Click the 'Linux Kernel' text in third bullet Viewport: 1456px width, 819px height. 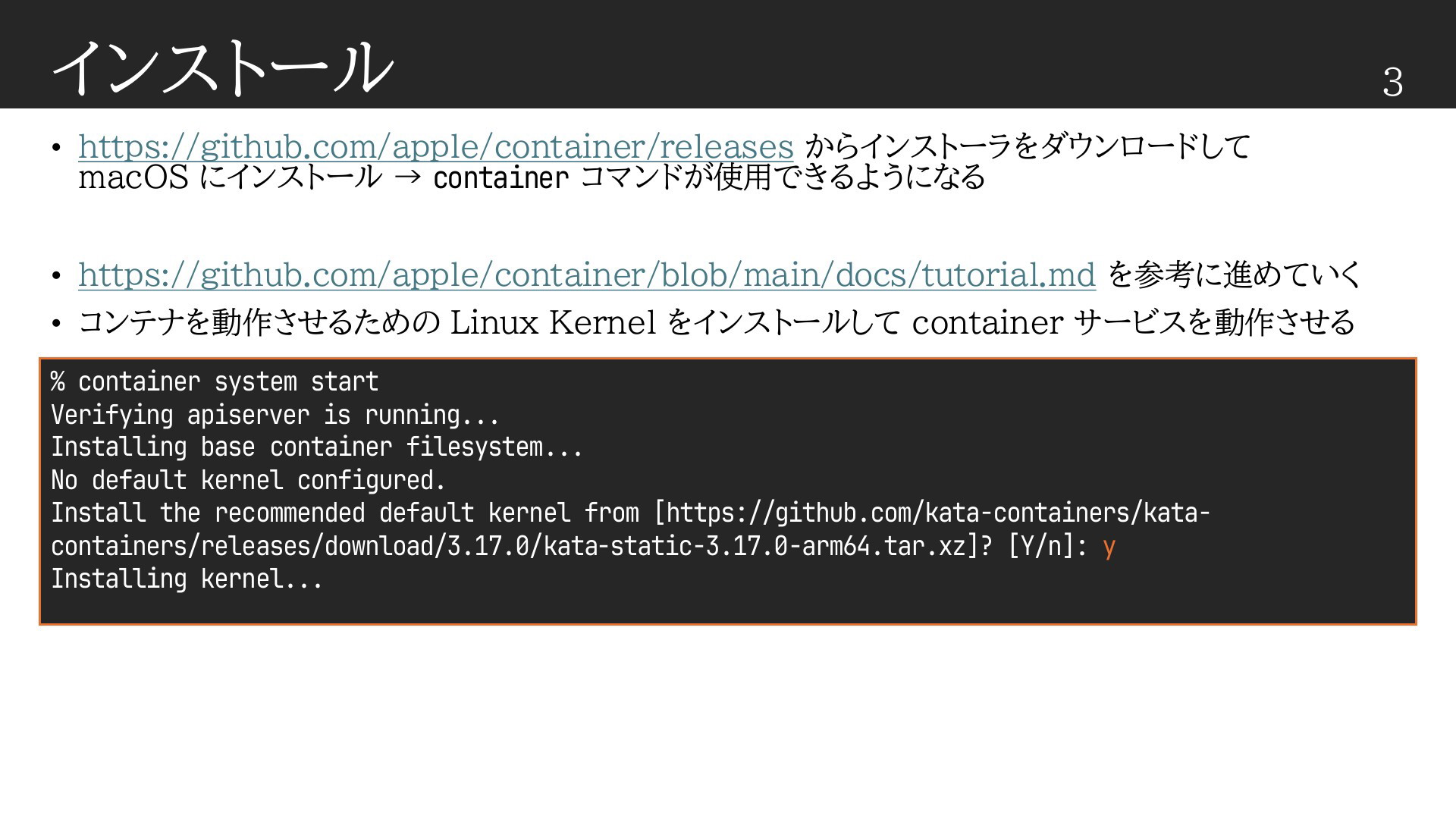click(x=553, y=322)
